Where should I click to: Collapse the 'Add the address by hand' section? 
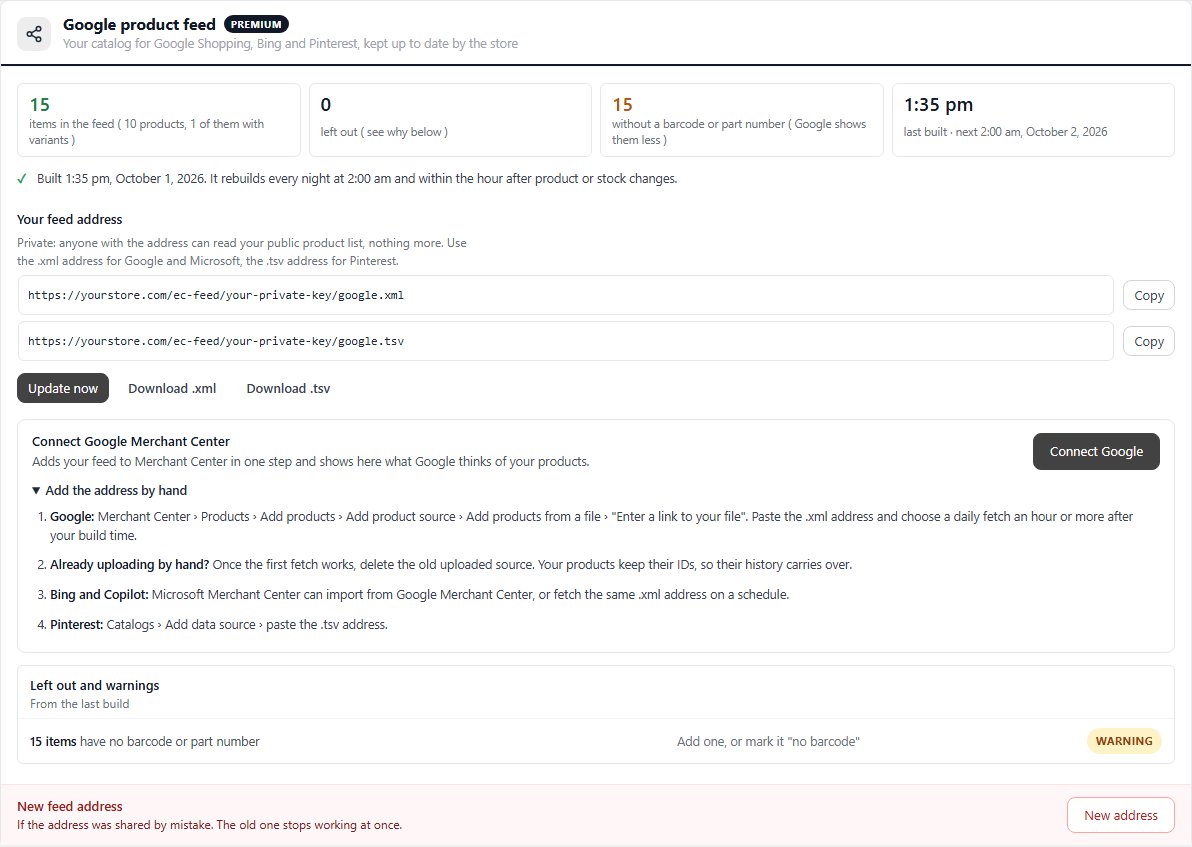pos(109,490)
